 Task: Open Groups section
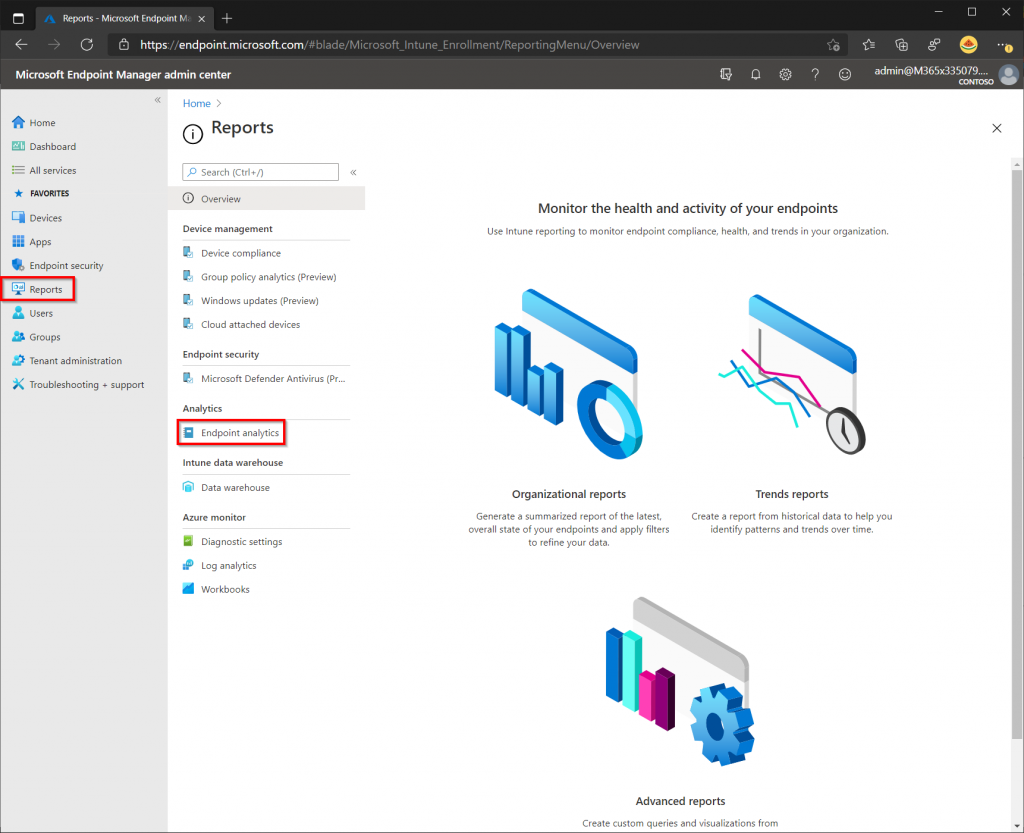[36, 337]
